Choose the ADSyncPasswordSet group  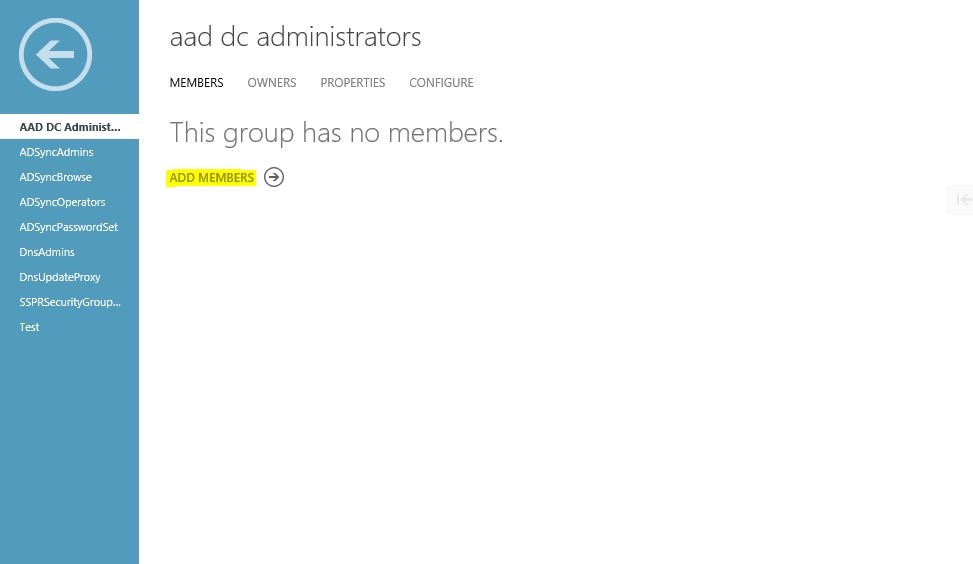(70, 227)
